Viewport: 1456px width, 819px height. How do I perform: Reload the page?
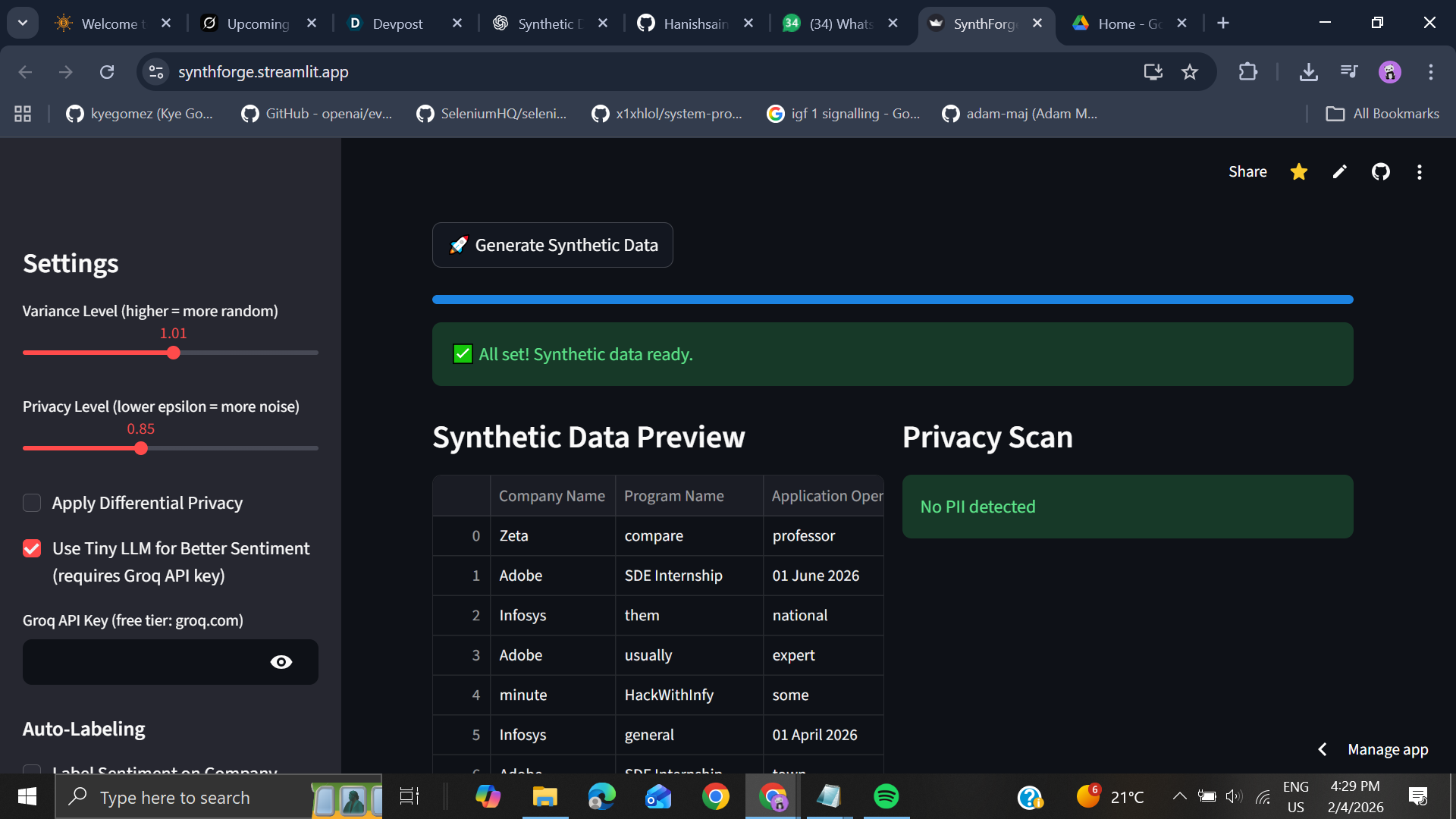click(x=107, y=72)
